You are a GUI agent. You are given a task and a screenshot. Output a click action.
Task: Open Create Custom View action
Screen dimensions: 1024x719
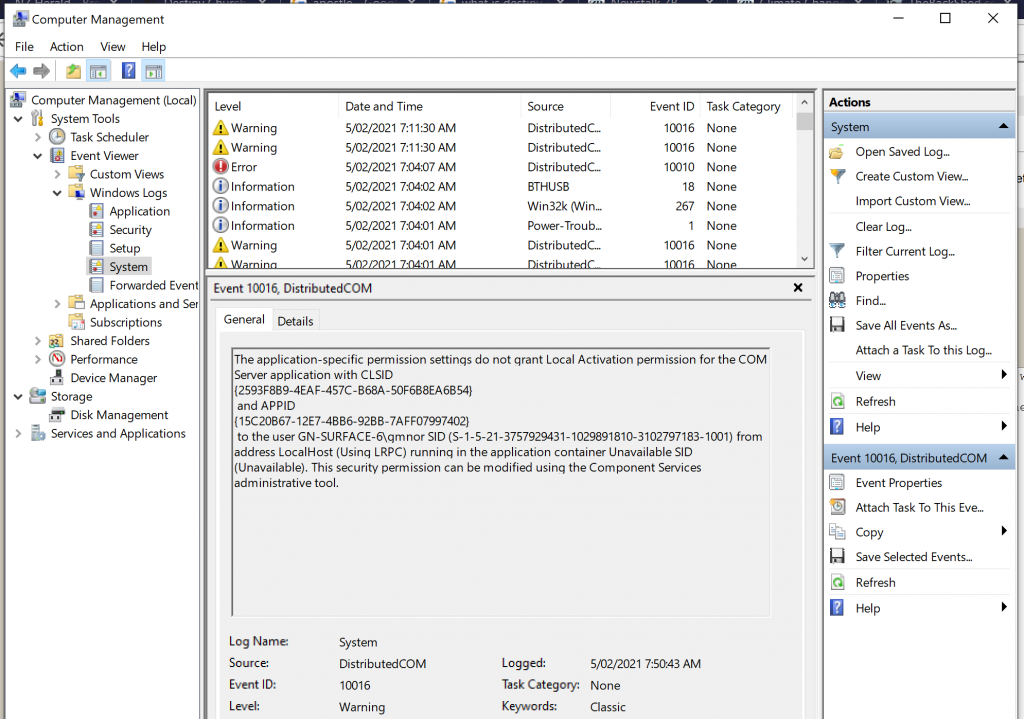[911, 176]
